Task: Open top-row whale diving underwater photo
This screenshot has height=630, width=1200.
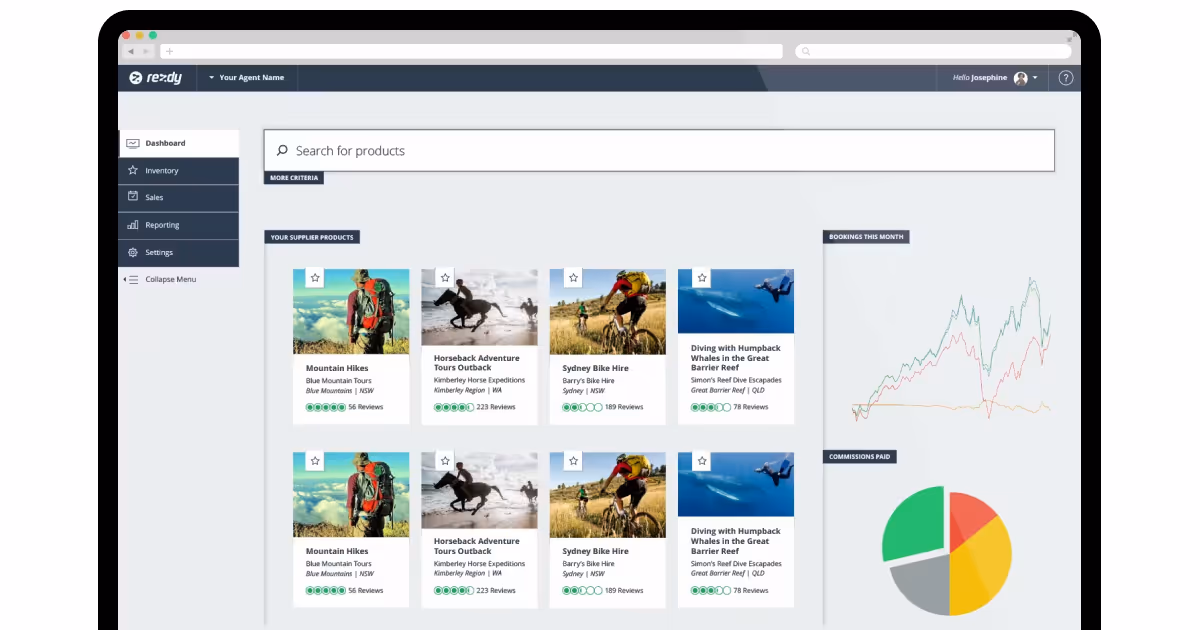Action: click(736, 301)
